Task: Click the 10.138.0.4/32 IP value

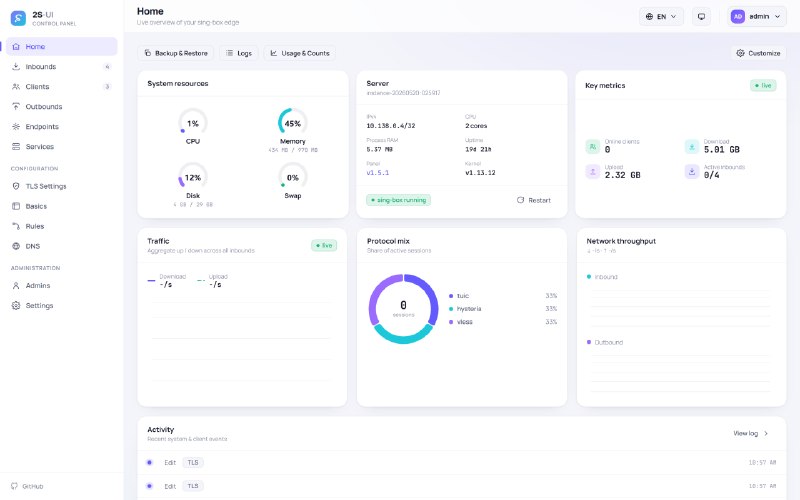Action: [391, 126]
